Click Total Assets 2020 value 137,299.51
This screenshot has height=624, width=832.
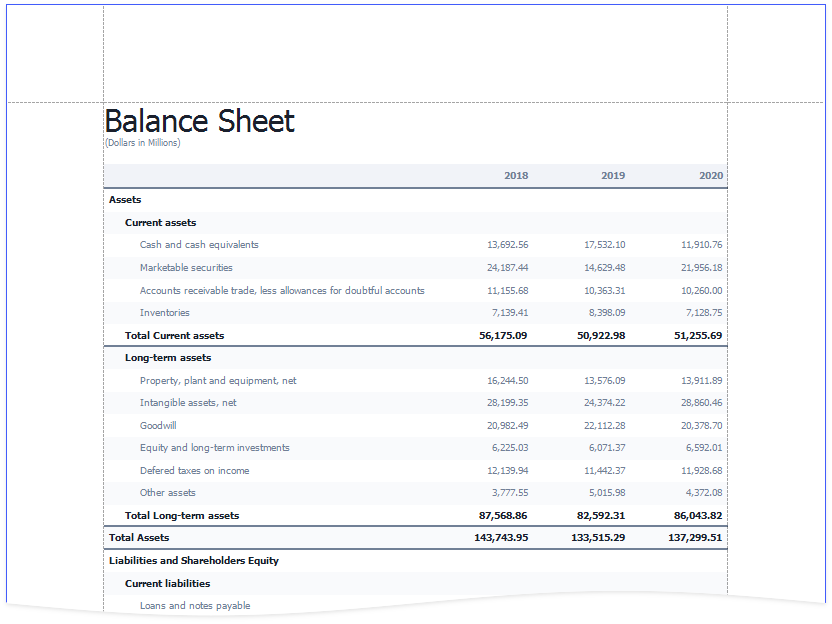pos(695,538)
